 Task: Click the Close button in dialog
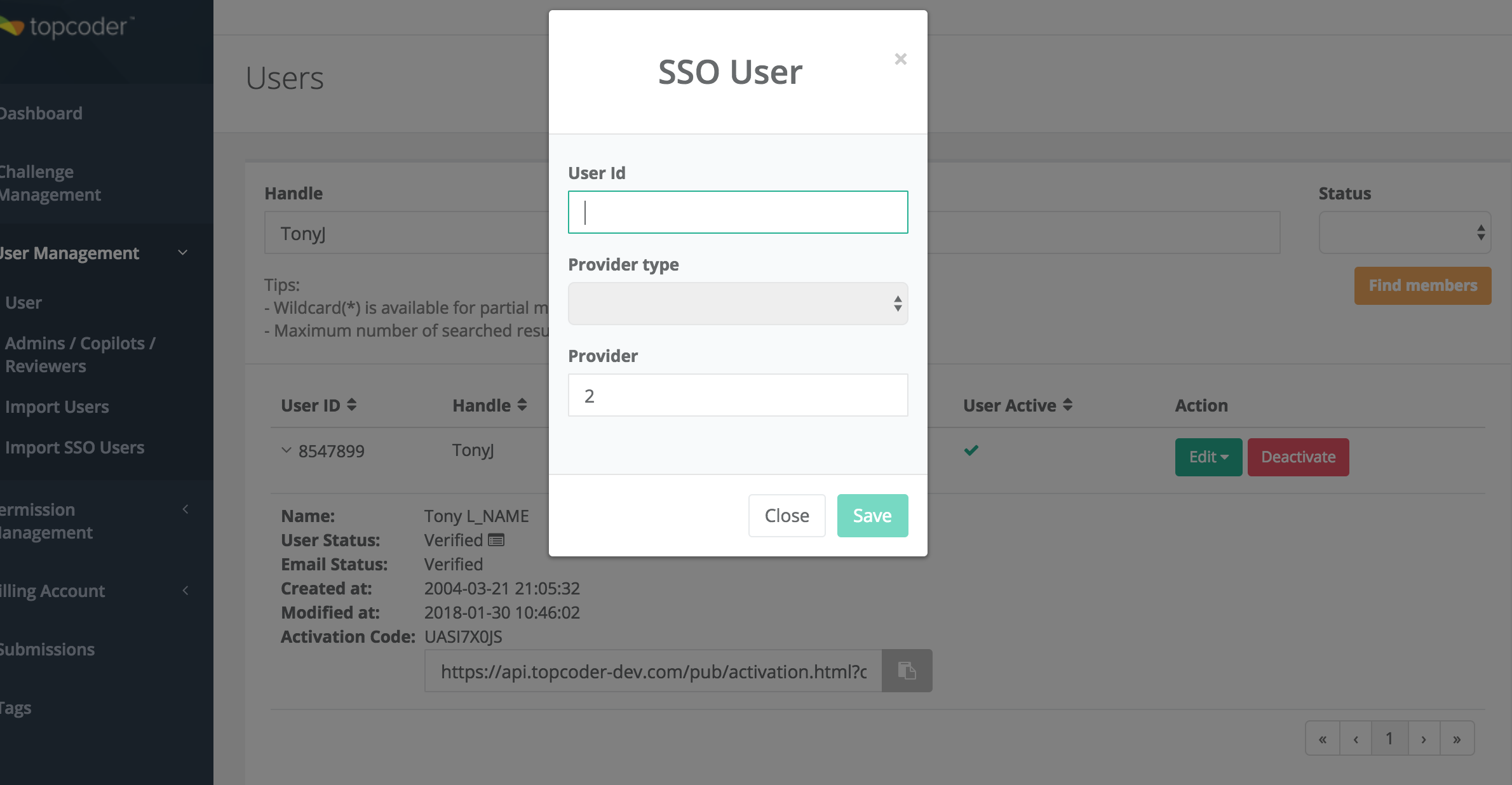[x=786, y=516]
